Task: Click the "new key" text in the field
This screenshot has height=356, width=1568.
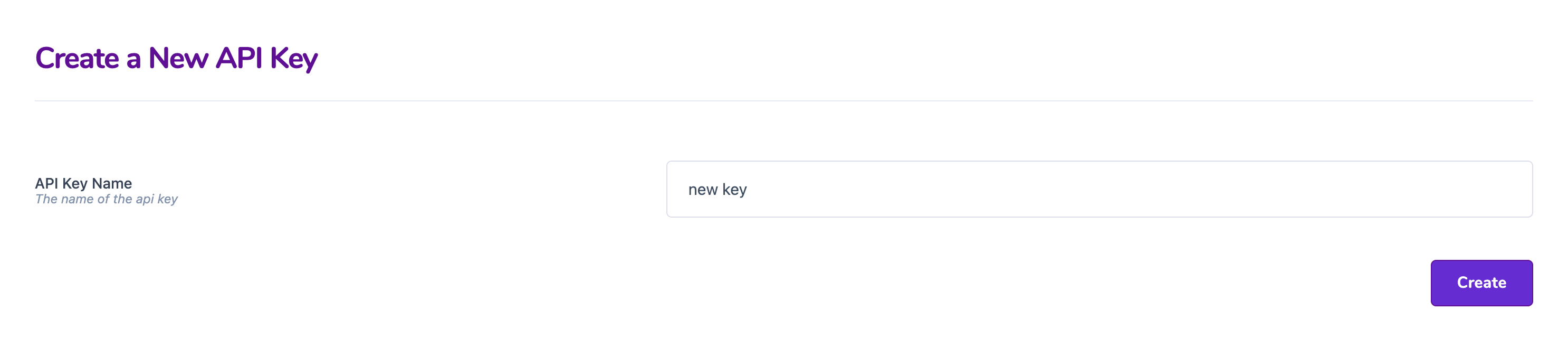Action: pyautogui.click(x=717, y=190)
